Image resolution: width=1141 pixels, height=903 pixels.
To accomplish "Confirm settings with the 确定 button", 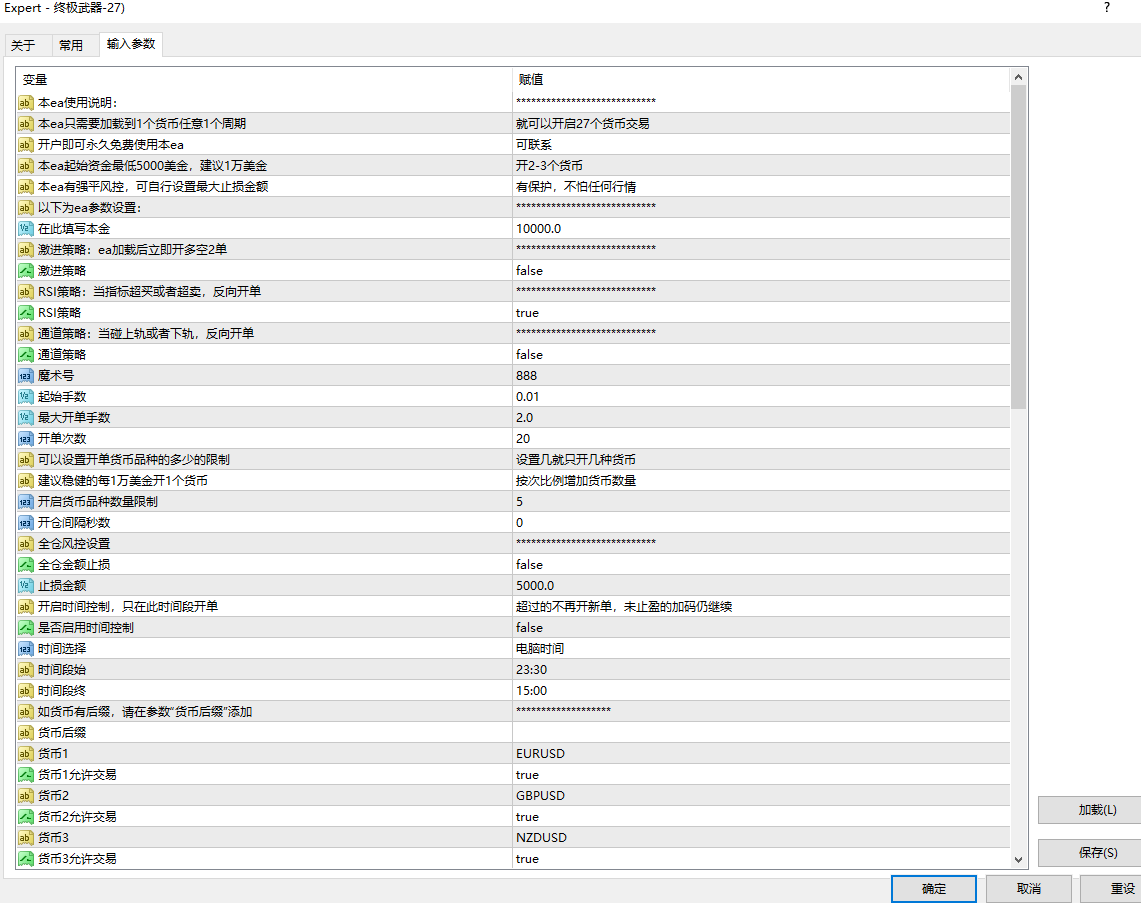I will [934, 888].
